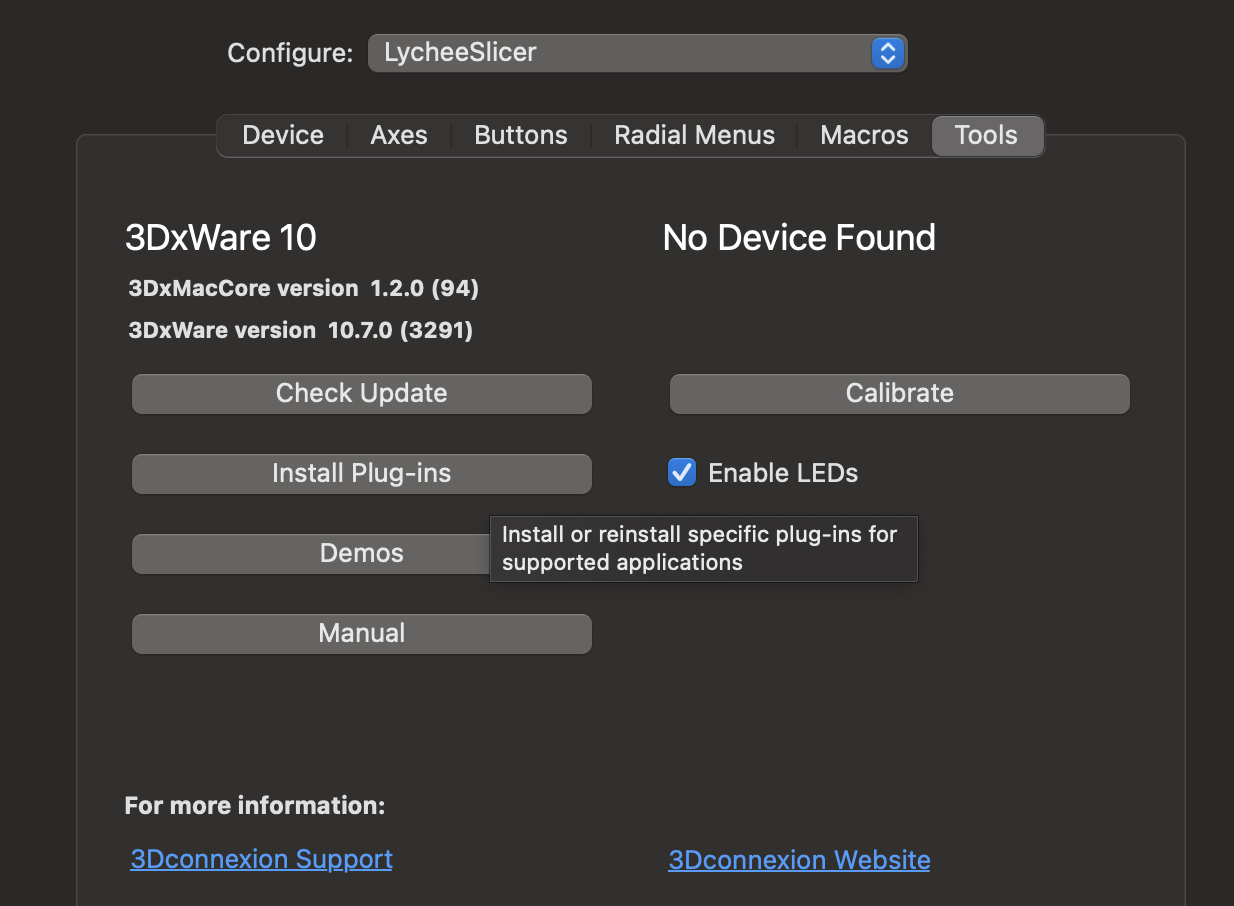Image resolution: width=1234 pixels, height=906 pixels.
Task: Switch to the Device tab
Action: (282, 134)
